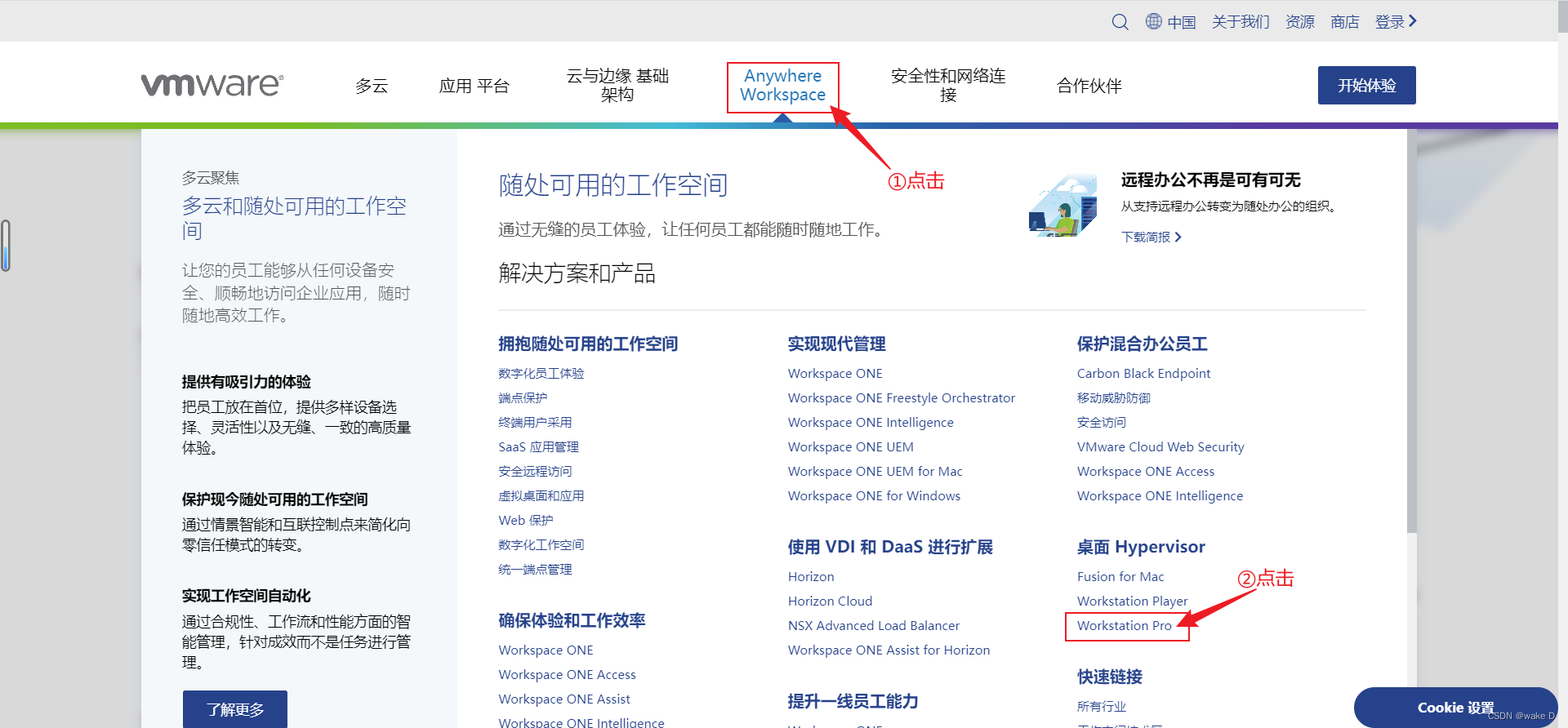The width and height of the screenshot is (1568, 728).
Task: Open Workspace ONE under 实现现代管理
Action: (x=835, y=373)
